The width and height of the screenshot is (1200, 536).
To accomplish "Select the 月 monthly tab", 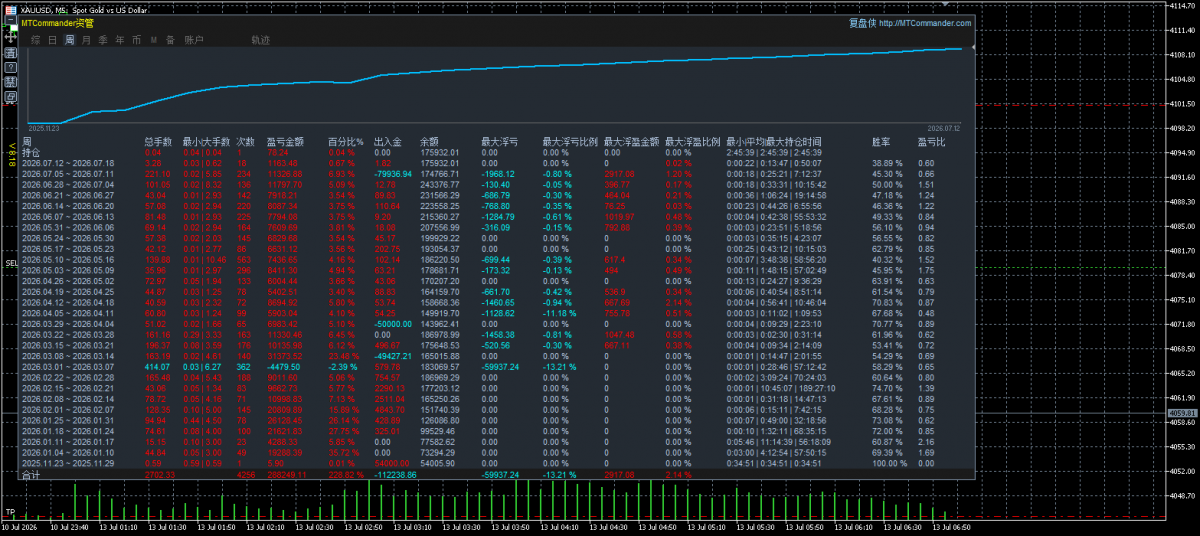I will [x=86, y=40].
